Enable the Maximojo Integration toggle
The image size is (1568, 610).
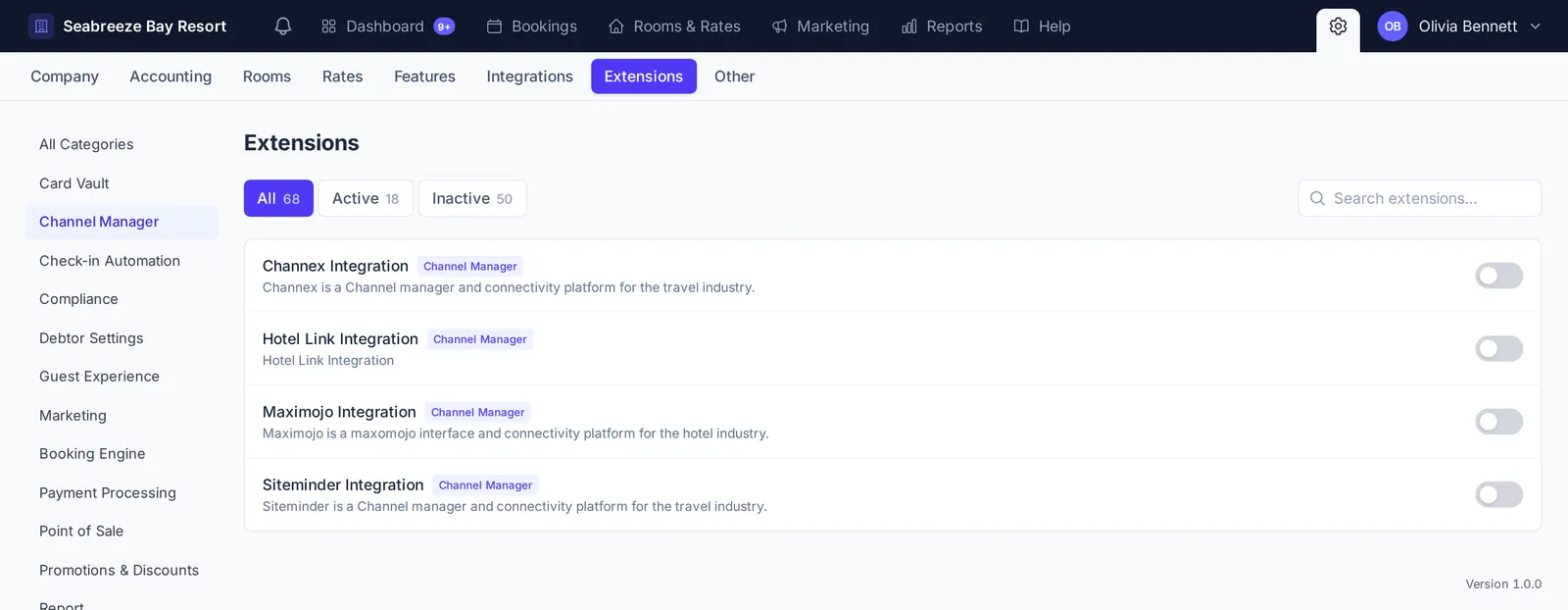tap(1499, 422)
